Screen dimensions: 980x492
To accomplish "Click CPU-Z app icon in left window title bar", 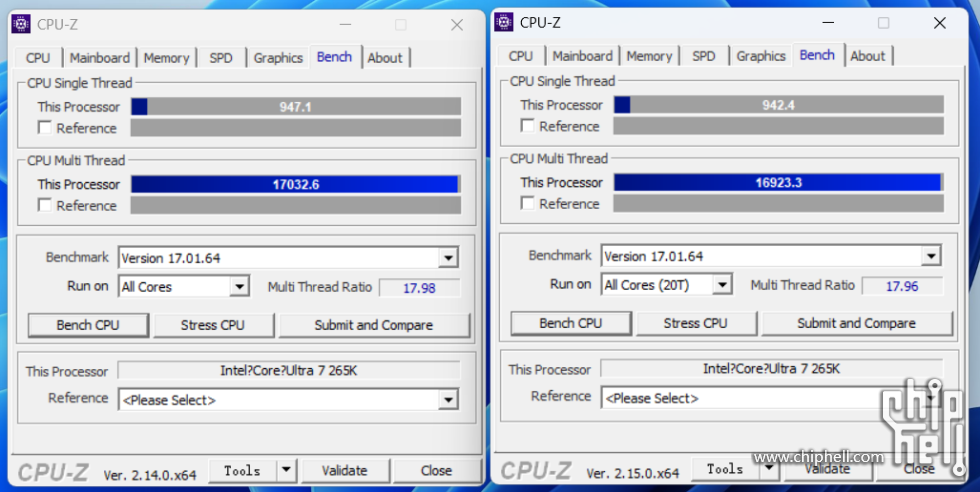I will tap(21, 24).
